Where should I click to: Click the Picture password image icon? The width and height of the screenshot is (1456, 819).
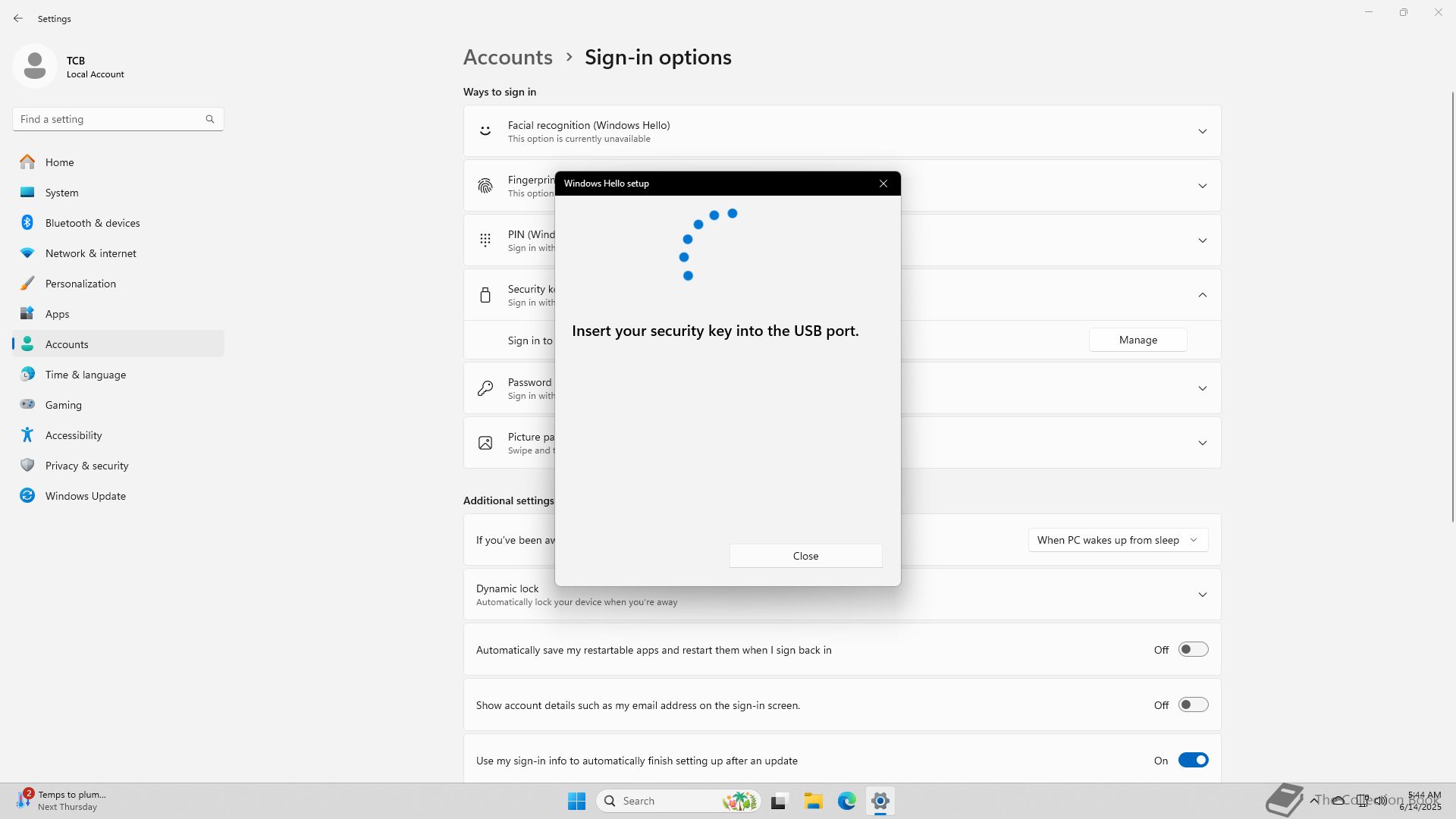(x=485, y=443)
